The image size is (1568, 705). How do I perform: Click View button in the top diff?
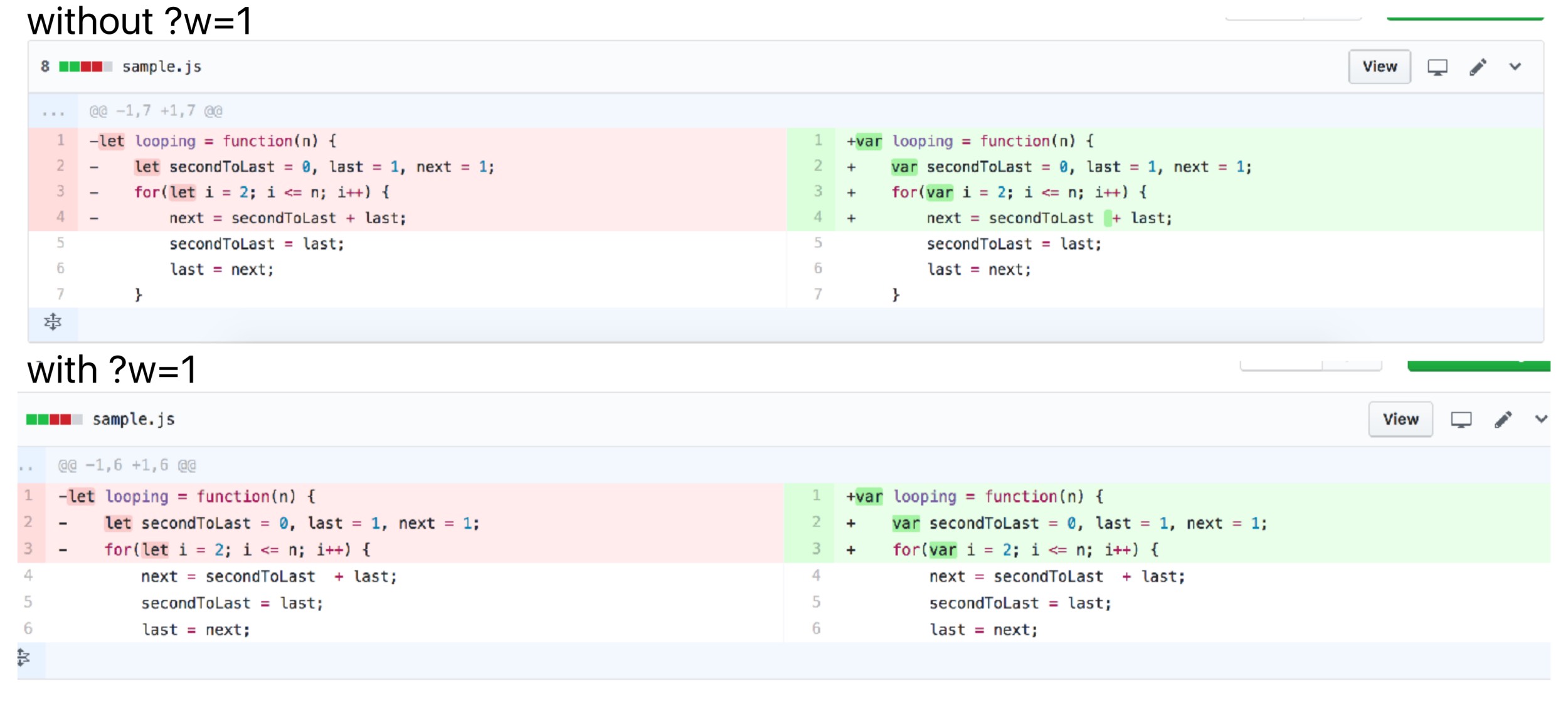tap(1379, 66)
